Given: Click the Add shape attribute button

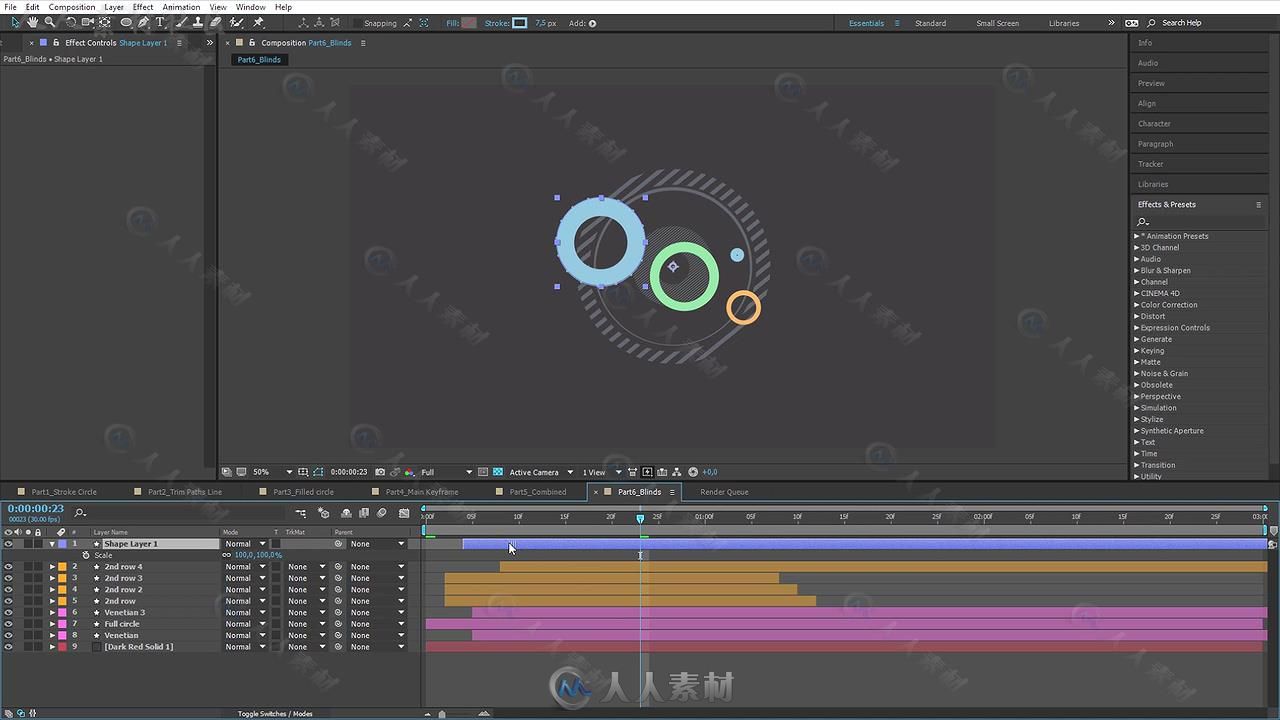Looking at the screenshot, I should coord(592,23).
